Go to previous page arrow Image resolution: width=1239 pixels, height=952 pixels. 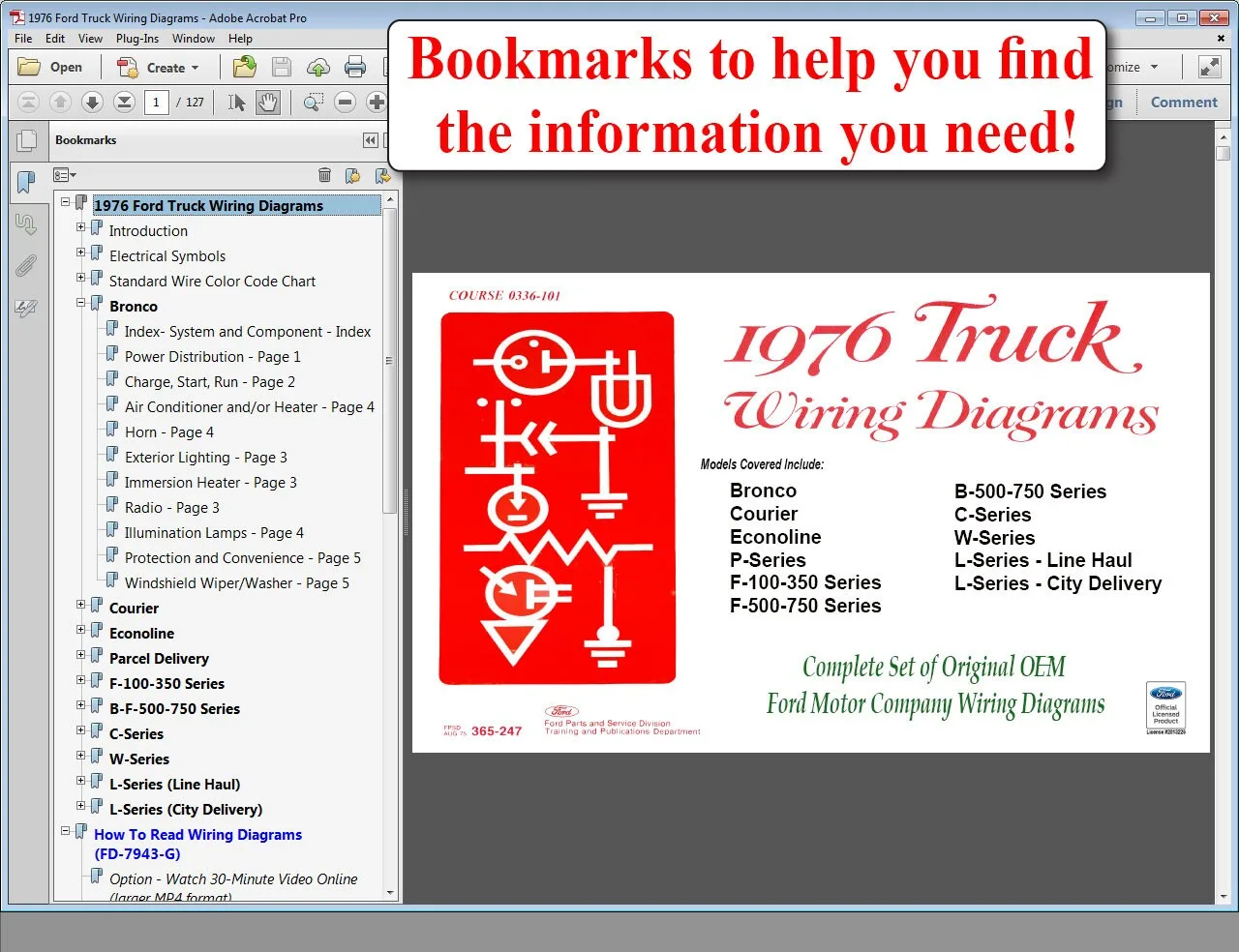(x=60, y=102)
